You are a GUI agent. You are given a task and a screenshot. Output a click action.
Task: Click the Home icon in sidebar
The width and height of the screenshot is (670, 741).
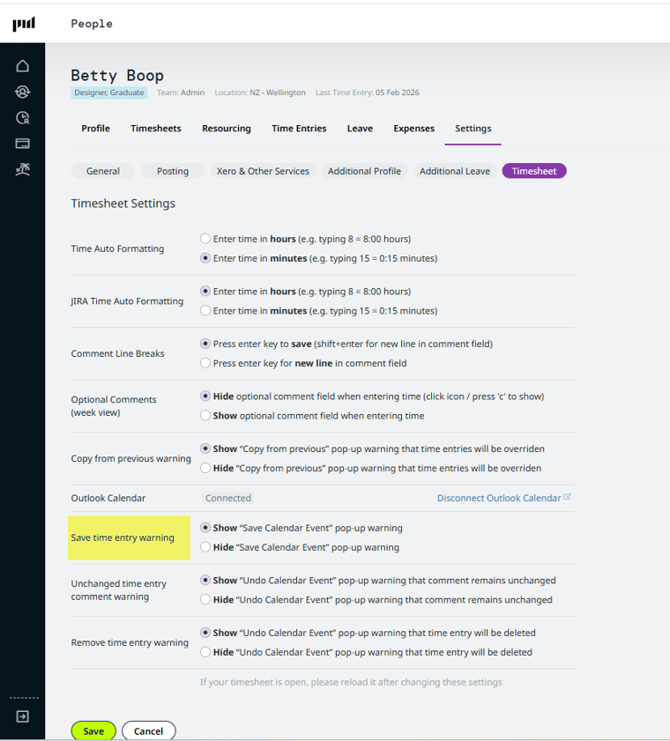22,66
